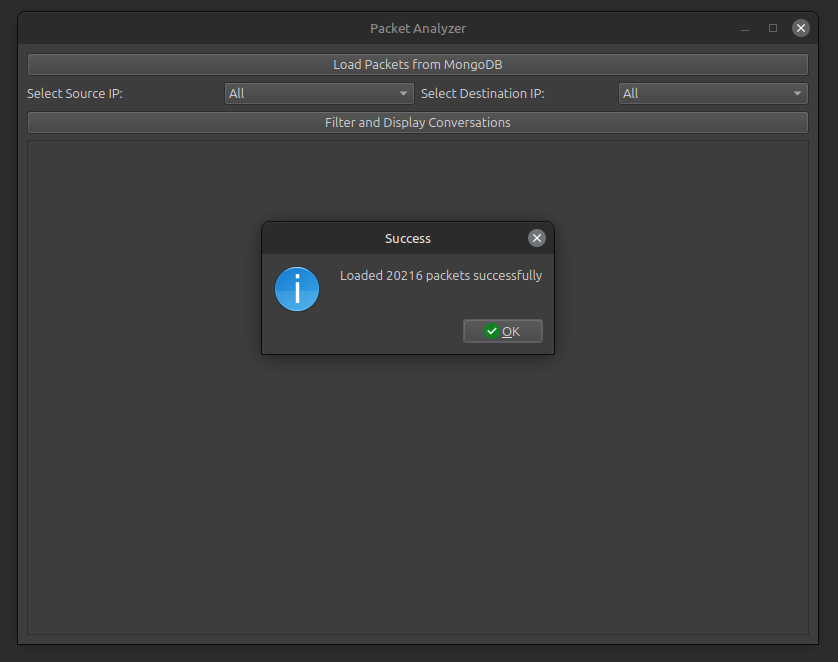
Task: Click the packet count success message text
Action: (x=441, y=275)
